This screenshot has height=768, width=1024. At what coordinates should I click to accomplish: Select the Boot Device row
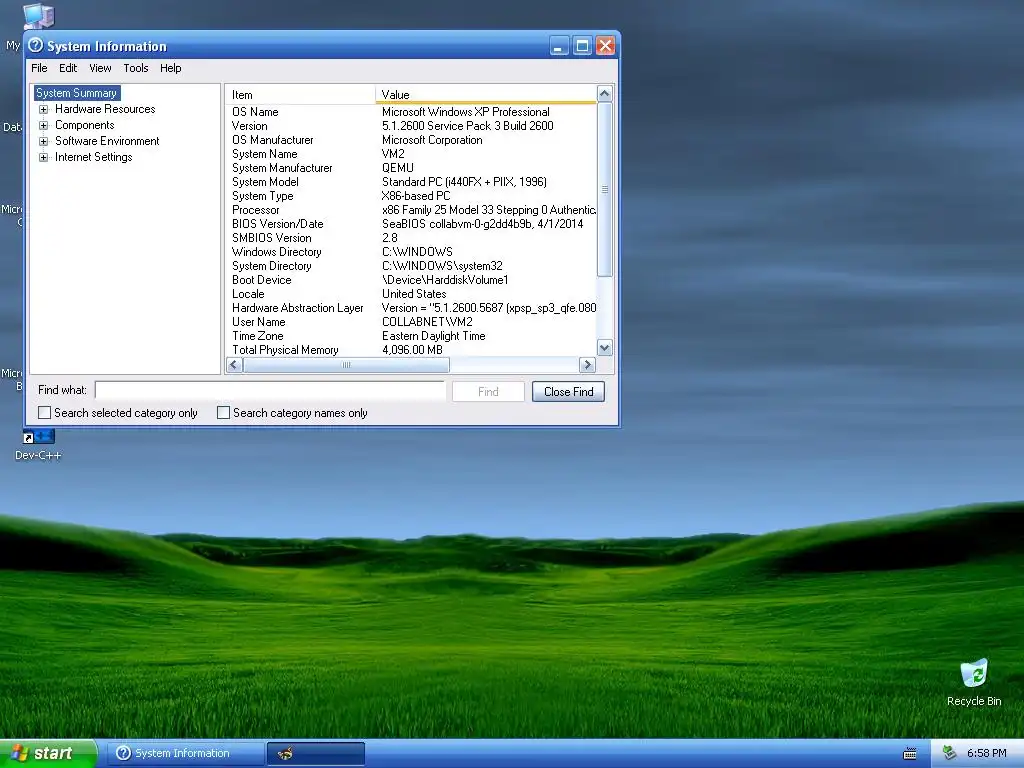411,280
